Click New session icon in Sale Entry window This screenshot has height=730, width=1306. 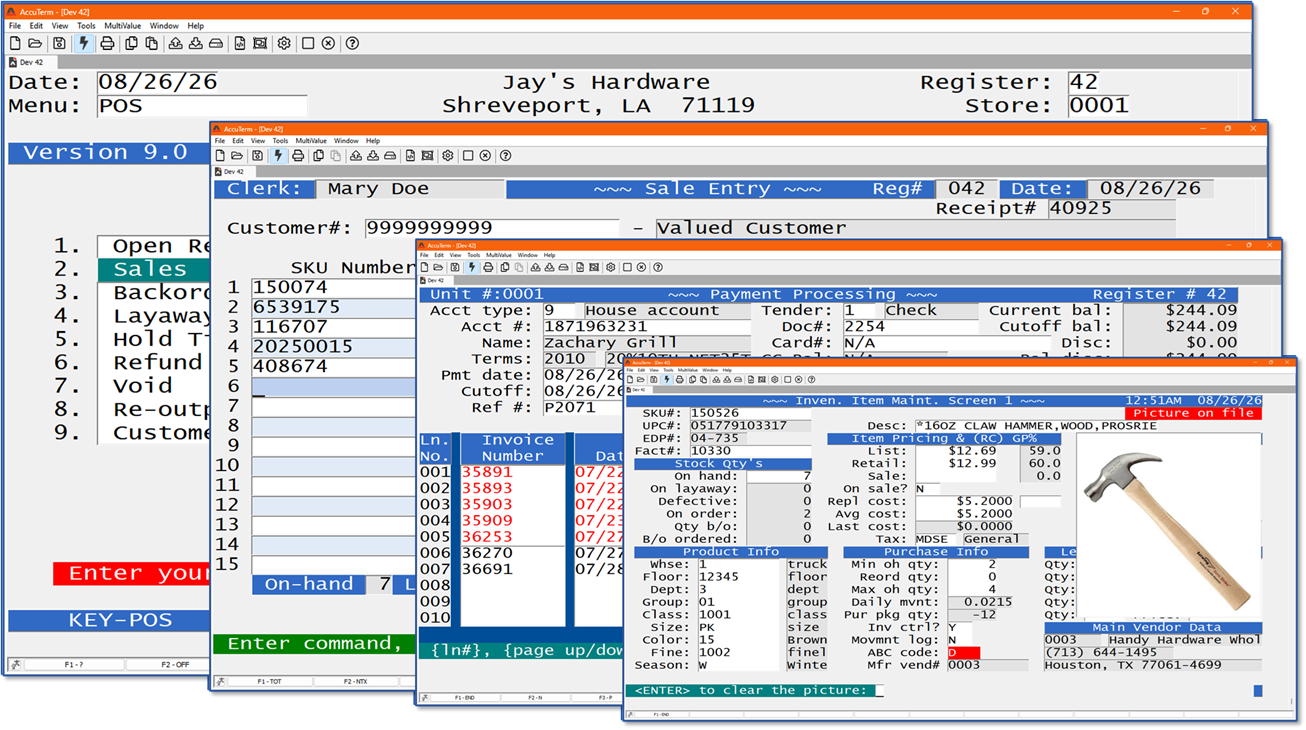(x=220, y=156)
